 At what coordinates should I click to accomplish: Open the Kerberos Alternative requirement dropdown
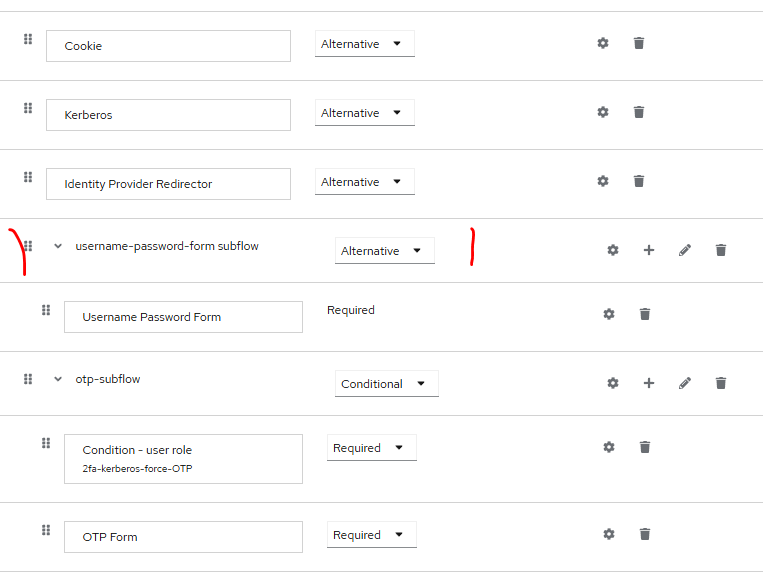(x=364, y=113)
